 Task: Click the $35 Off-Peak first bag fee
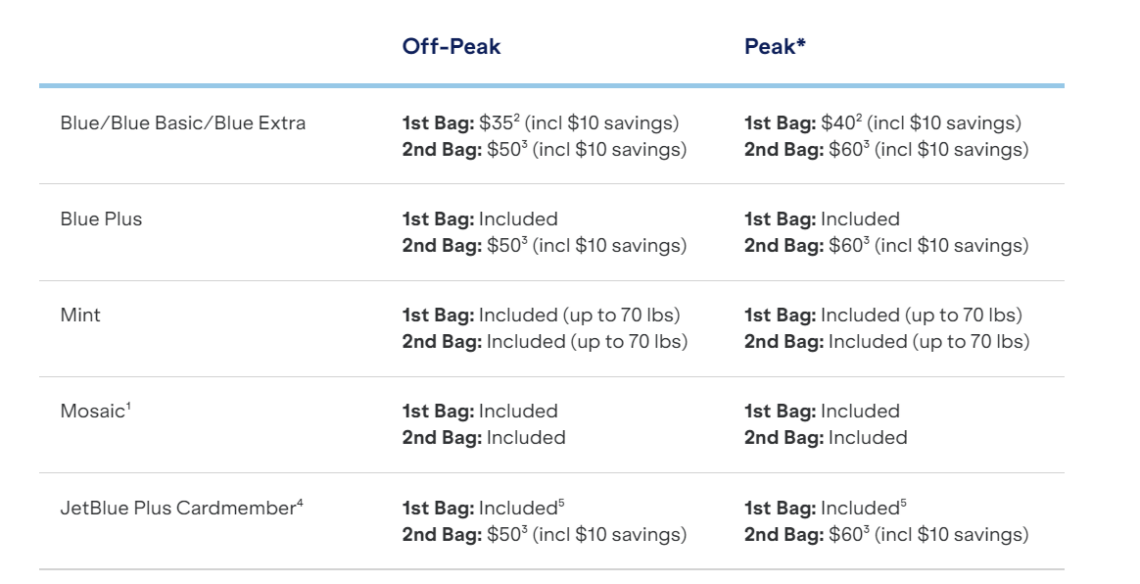tap(490, 123)
